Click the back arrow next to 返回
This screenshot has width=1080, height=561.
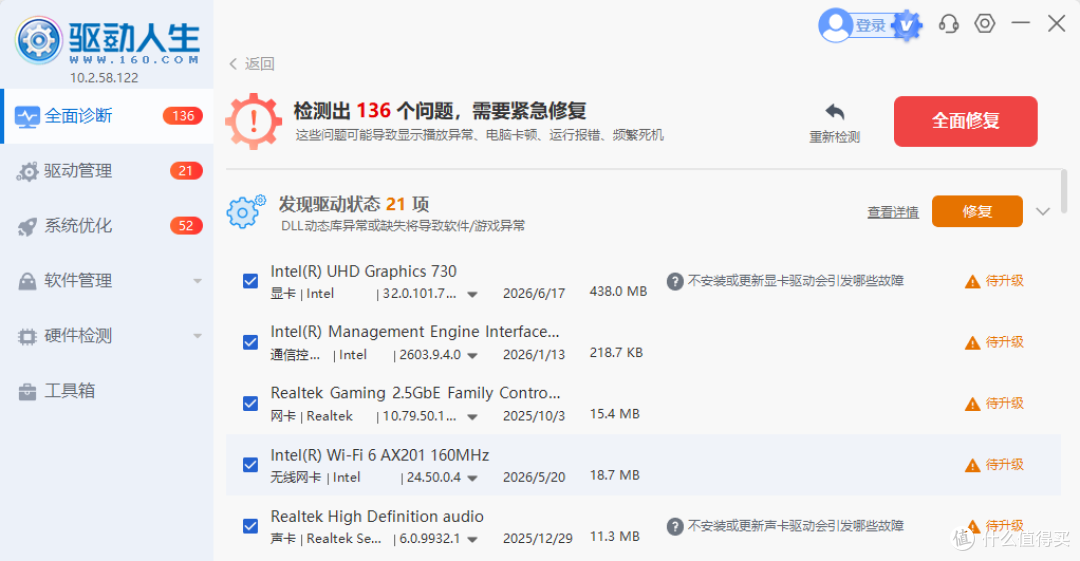pyautogui.click(x=233, y=64)
